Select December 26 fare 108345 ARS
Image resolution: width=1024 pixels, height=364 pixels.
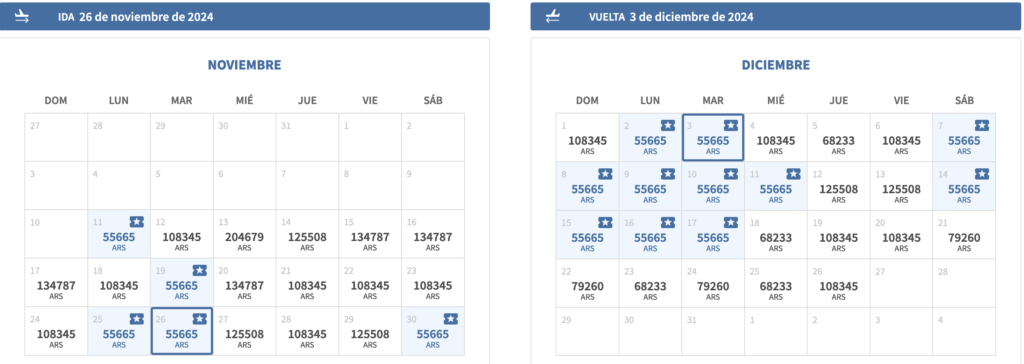click(x=839, y=283)
